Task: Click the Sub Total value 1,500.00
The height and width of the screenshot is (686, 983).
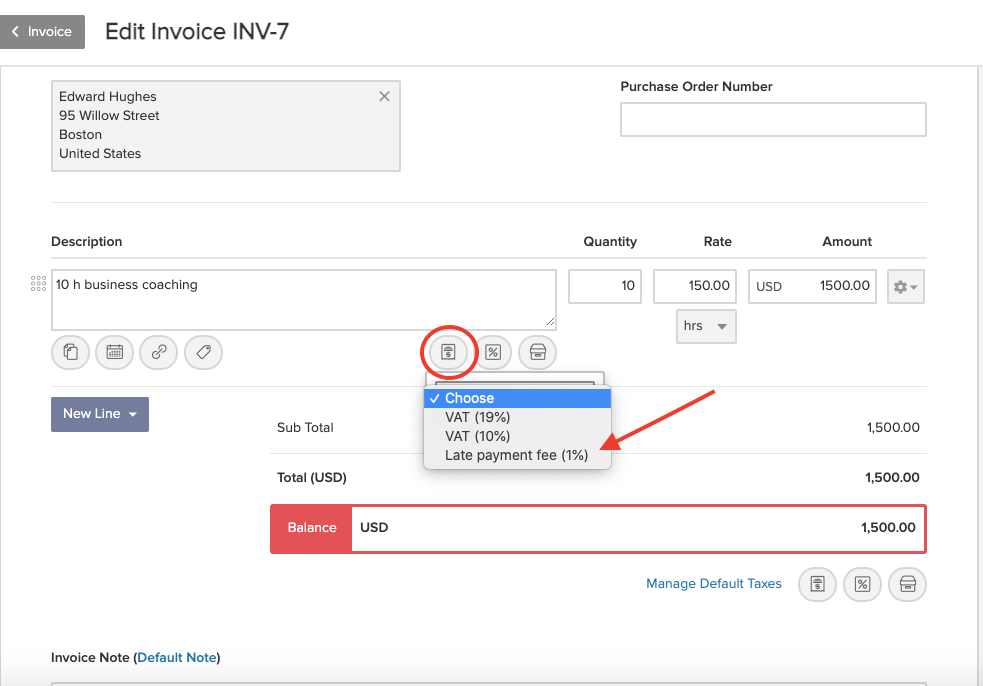Action: pos(893,428)
